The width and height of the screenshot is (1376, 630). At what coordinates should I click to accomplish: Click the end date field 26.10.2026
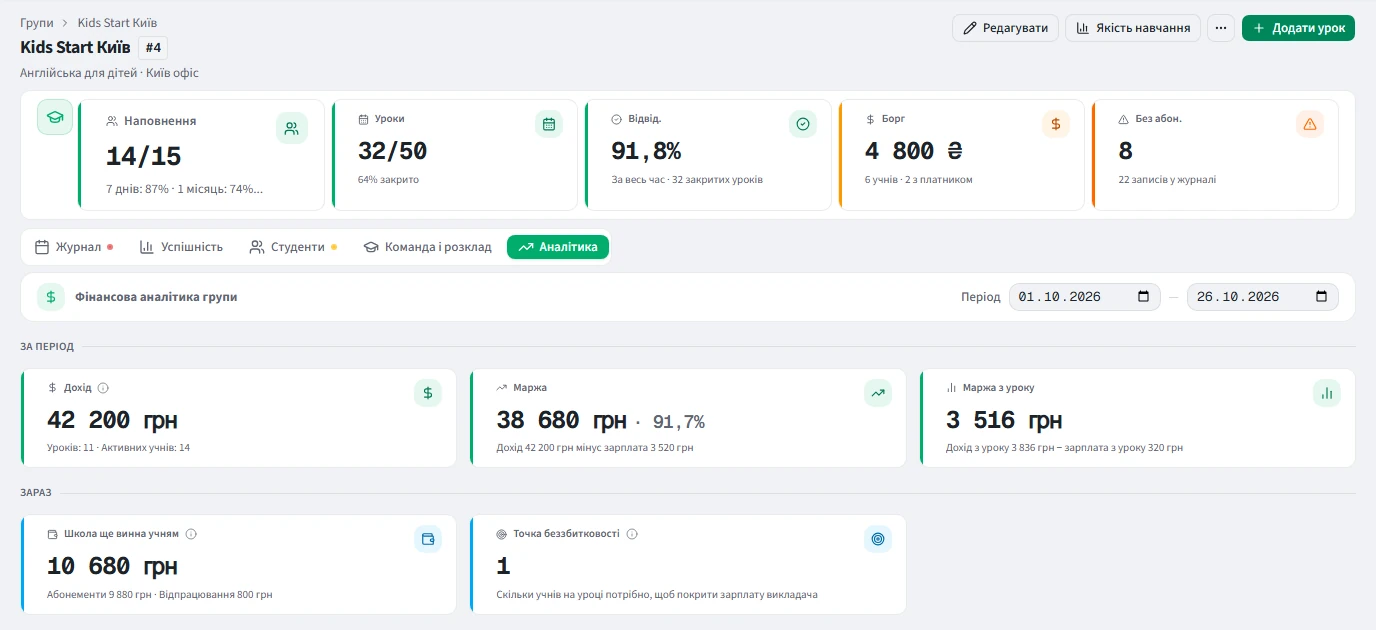coord(1262,297)
